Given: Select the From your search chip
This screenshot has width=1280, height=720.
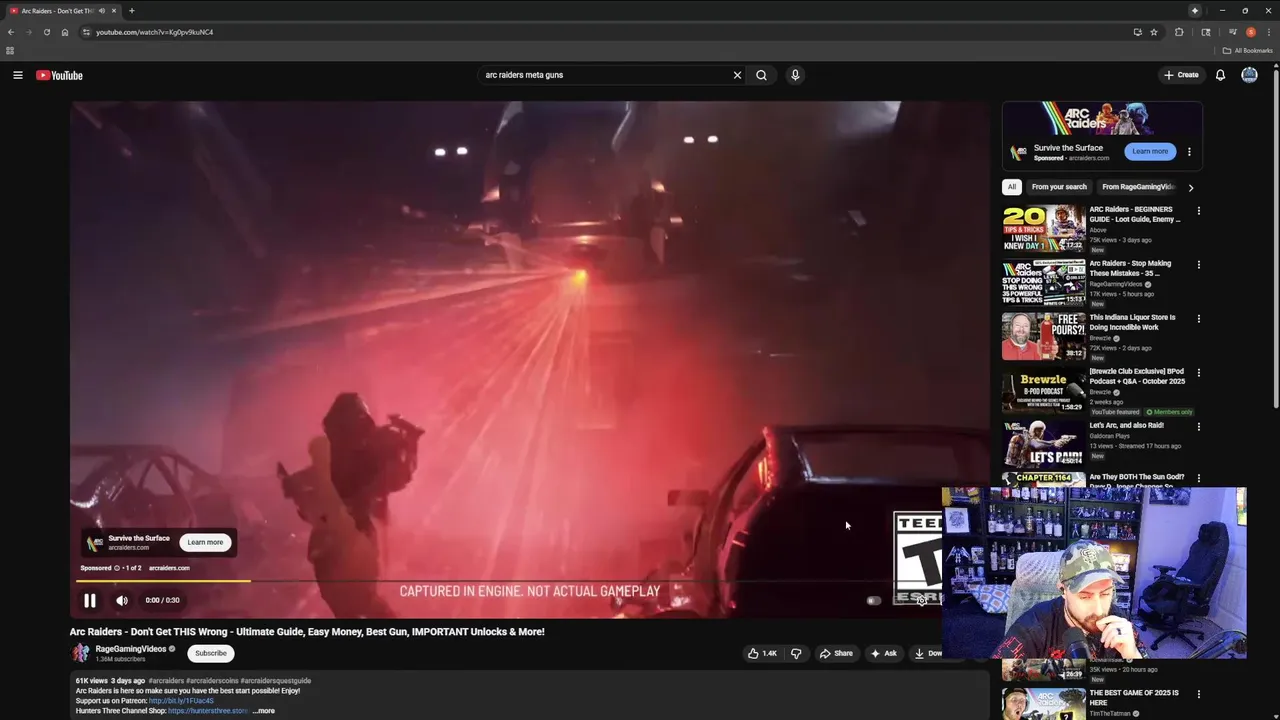Looking at the screenshot, I should [1059, 187].
